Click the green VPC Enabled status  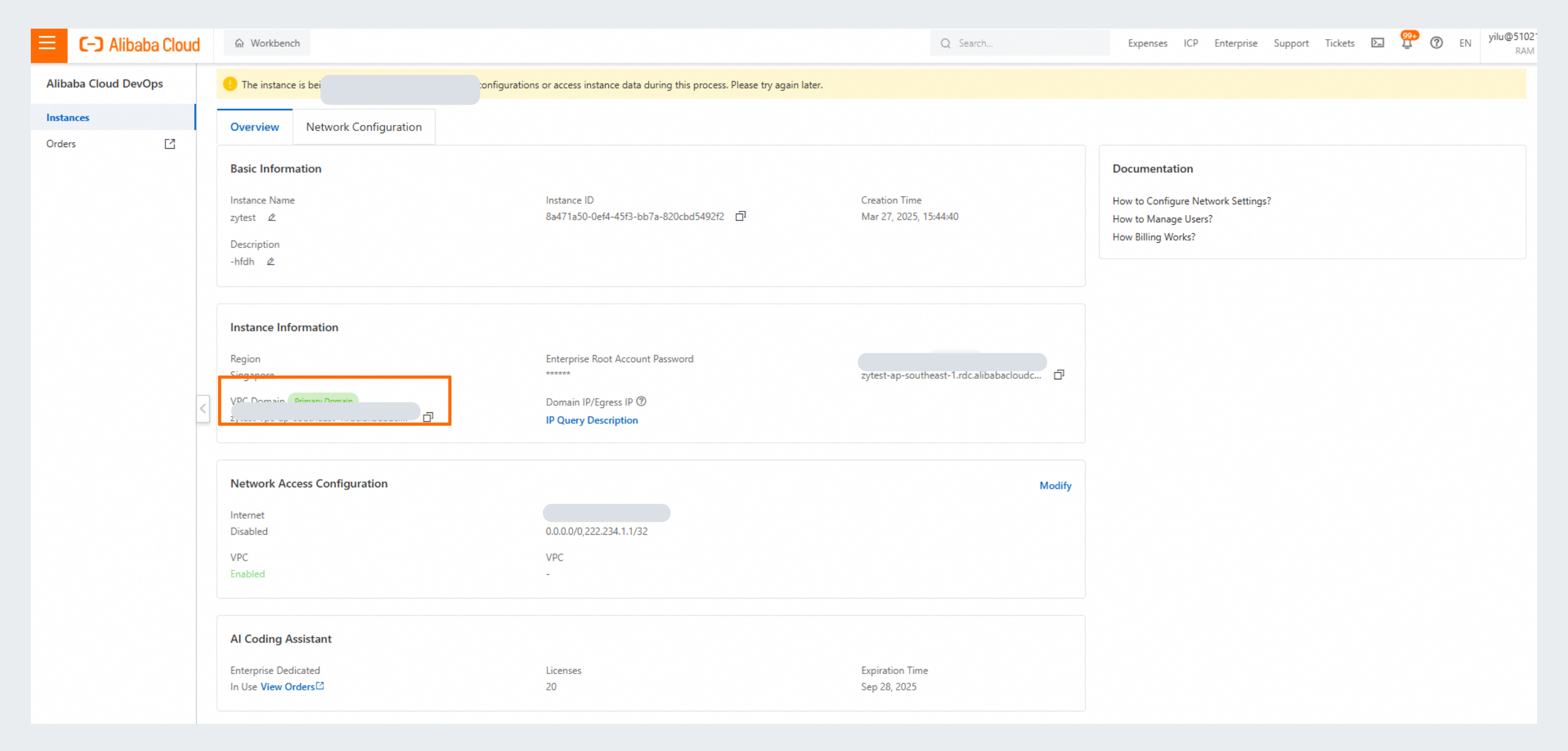coord(247,574)
